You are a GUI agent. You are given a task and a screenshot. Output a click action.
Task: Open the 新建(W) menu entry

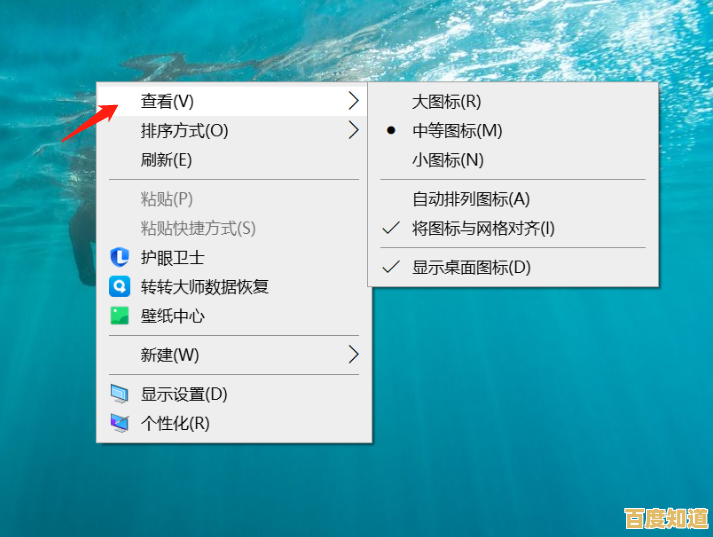232,355
